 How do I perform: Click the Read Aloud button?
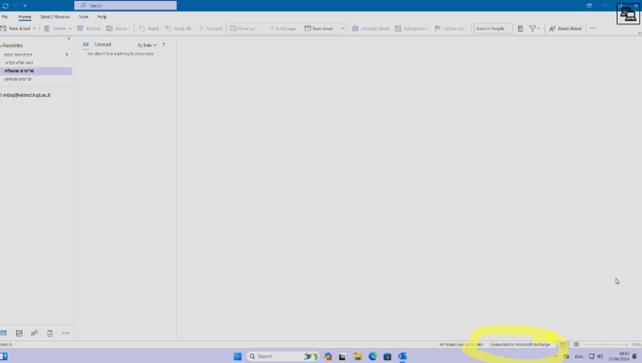565,28
